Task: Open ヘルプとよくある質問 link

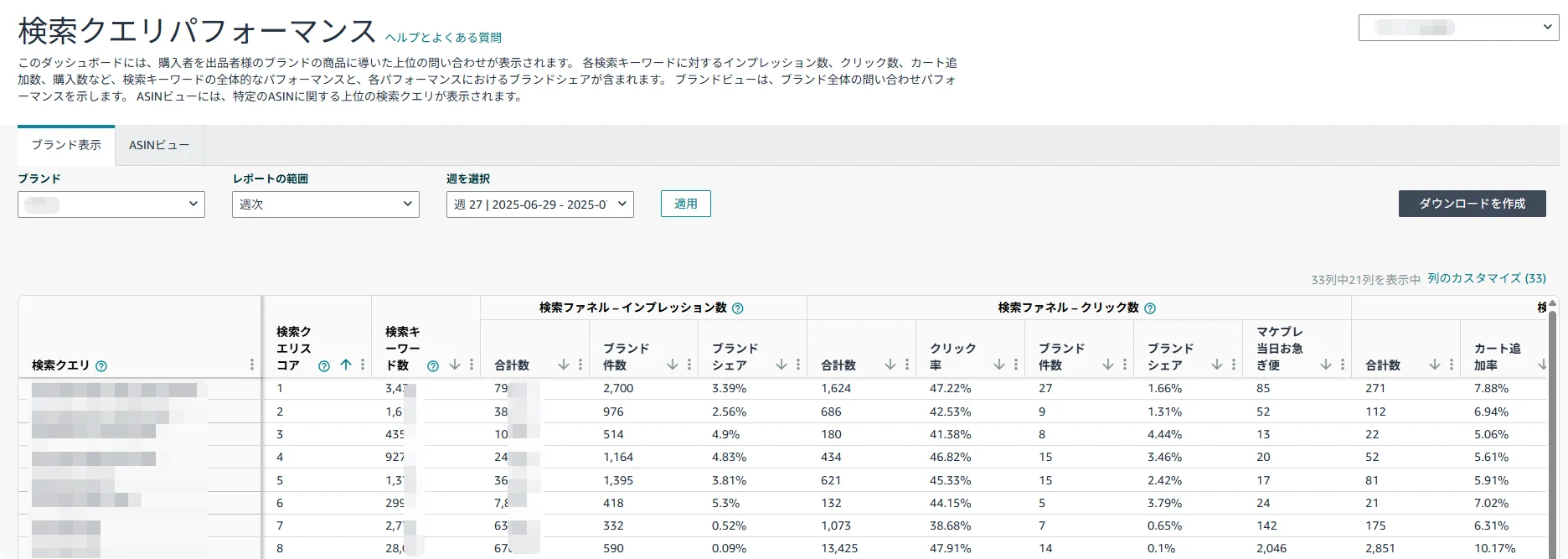Action: pos(443,38)
